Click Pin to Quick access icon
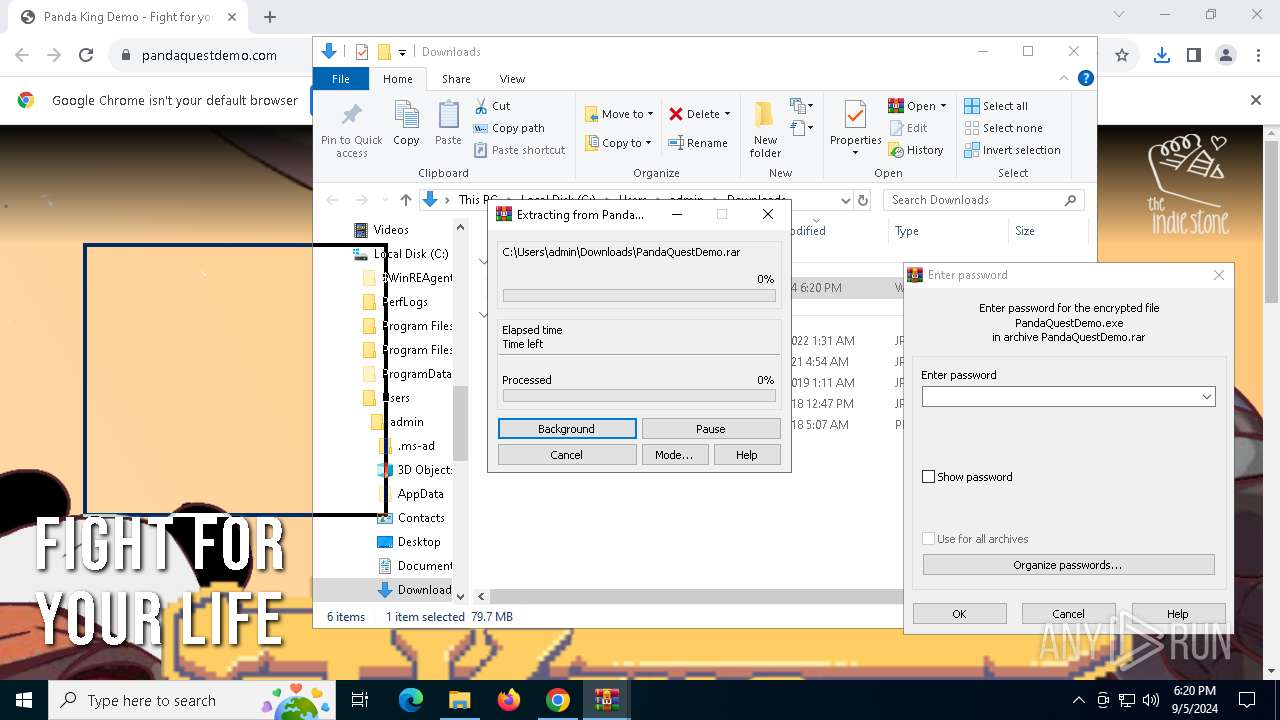This screenshot has width=1280, height=720. 352,115
